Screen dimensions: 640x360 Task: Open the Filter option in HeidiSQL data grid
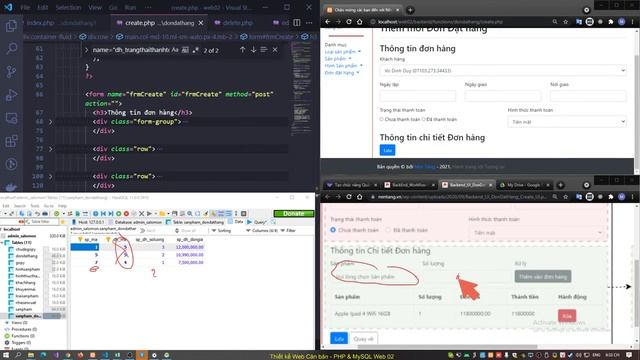click(x=288, y=231)
